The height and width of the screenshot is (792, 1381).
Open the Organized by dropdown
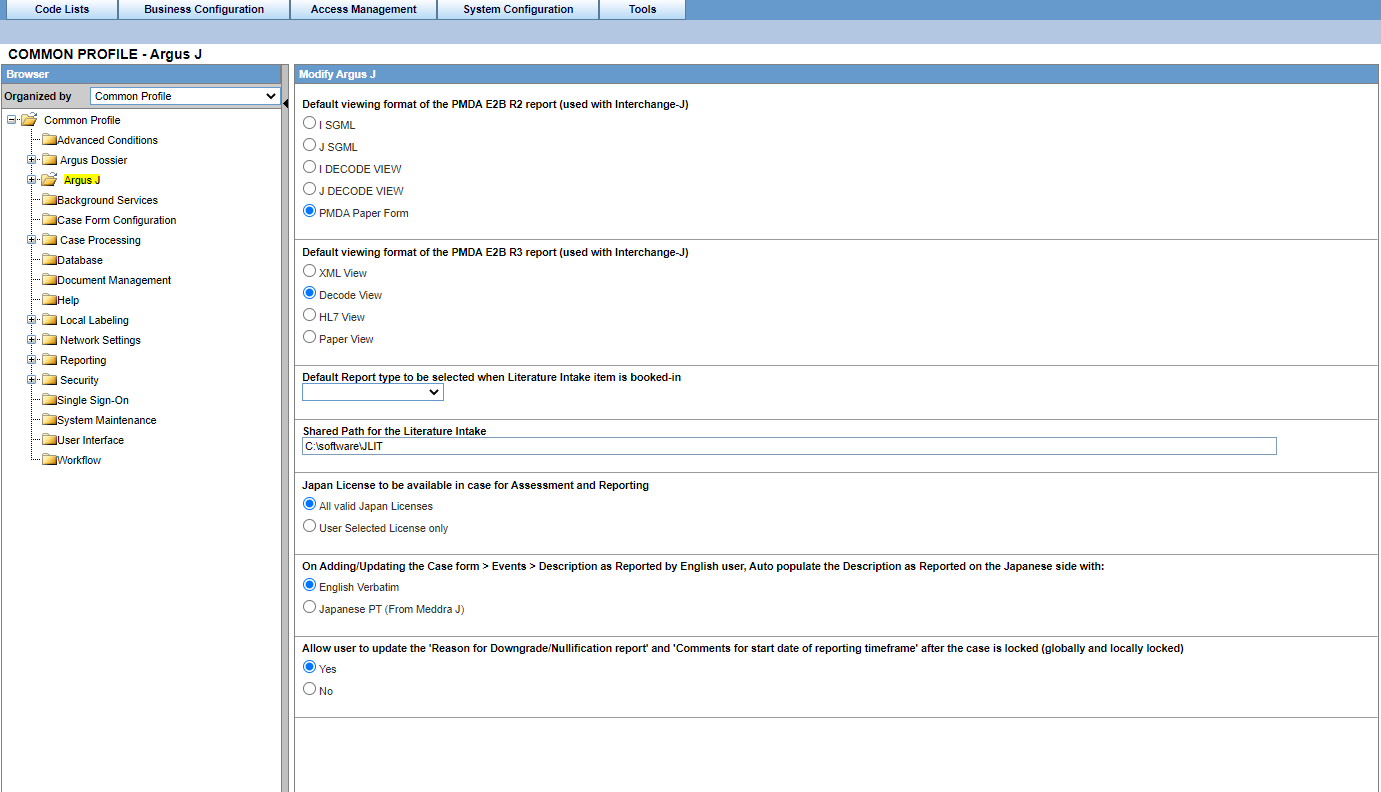click(185, 96)
